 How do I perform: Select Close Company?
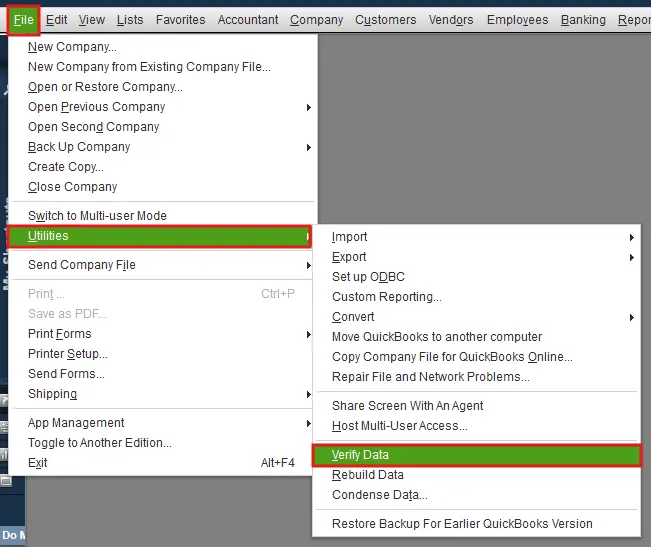click(x=163, y=187)
